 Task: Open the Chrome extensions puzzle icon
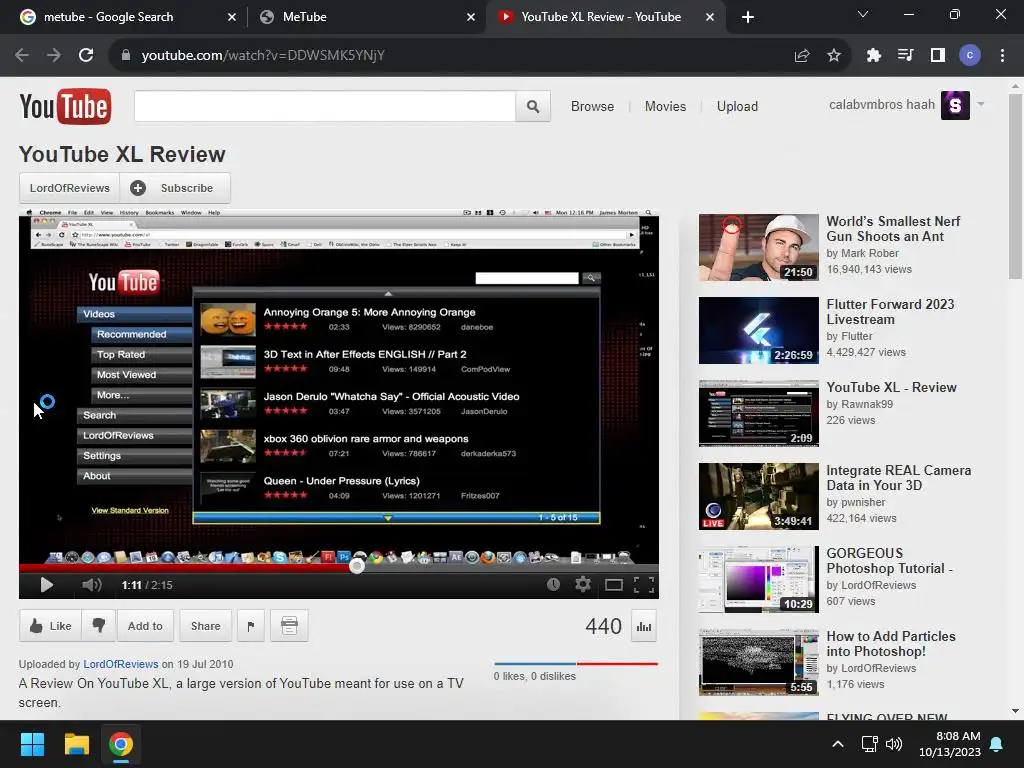(x=874, y=56)
